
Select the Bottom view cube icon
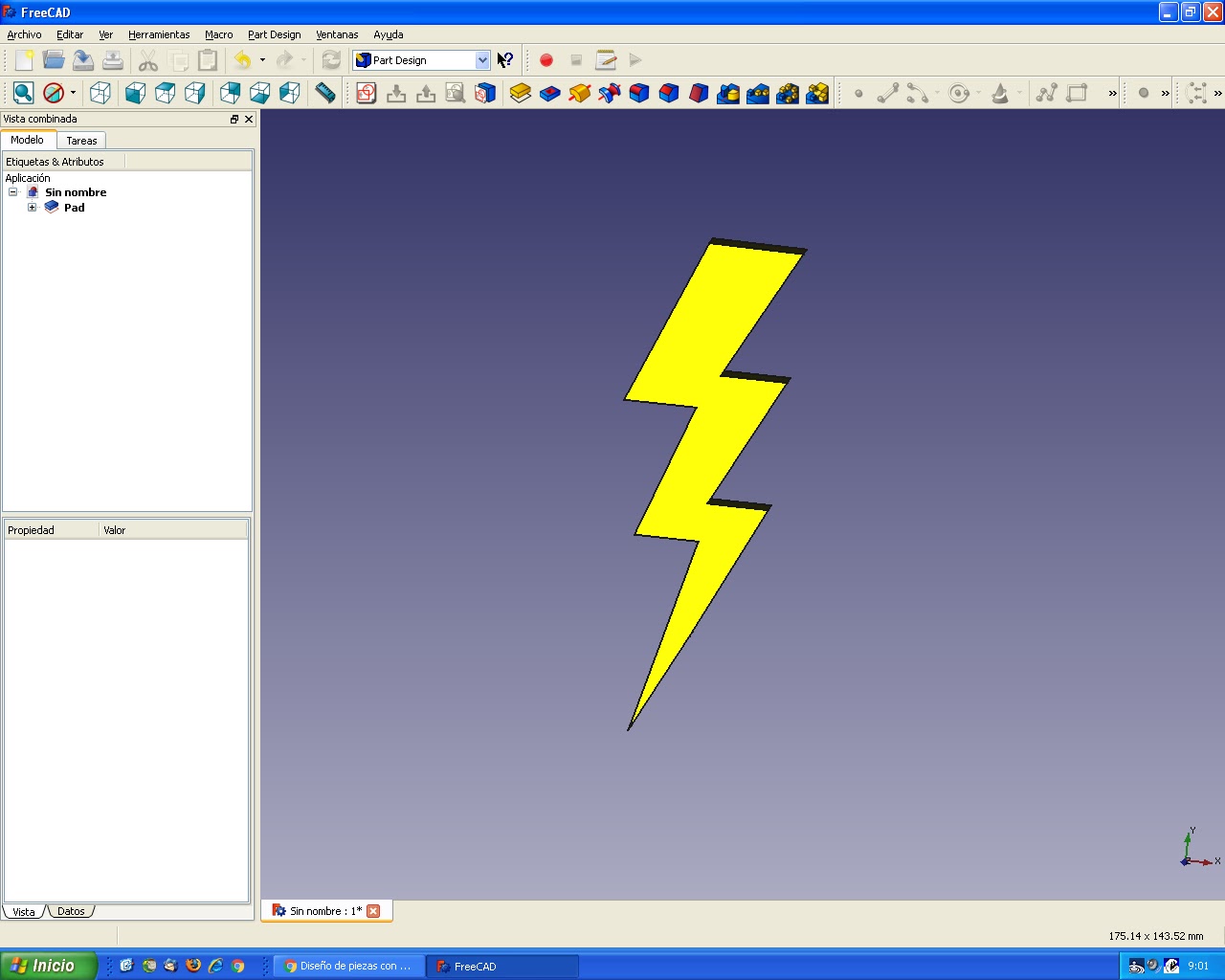[260, 93]
